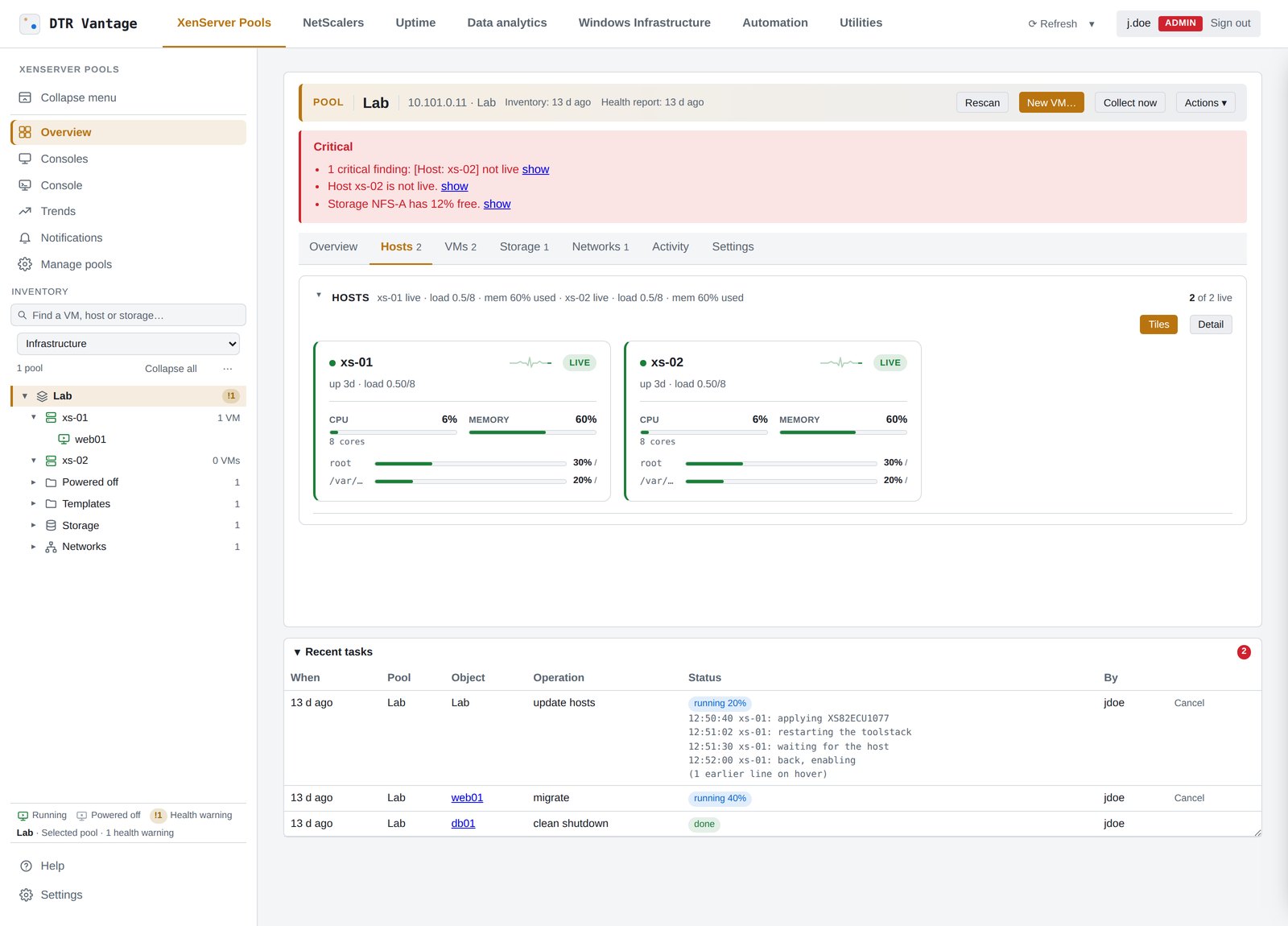Click the Lab pool health warning badge

231,396
